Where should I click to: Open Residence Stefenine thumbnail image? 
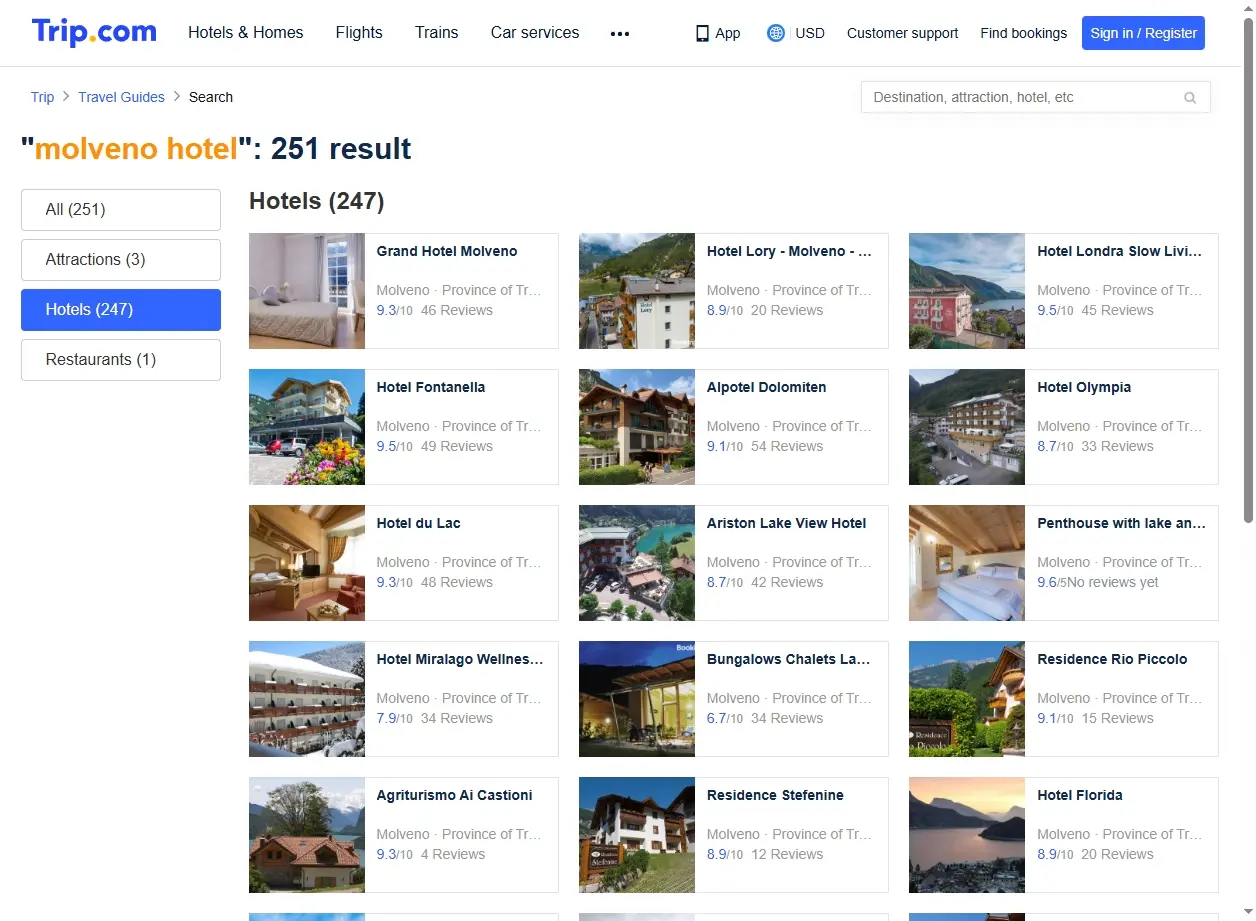click(x=637, y=835)
